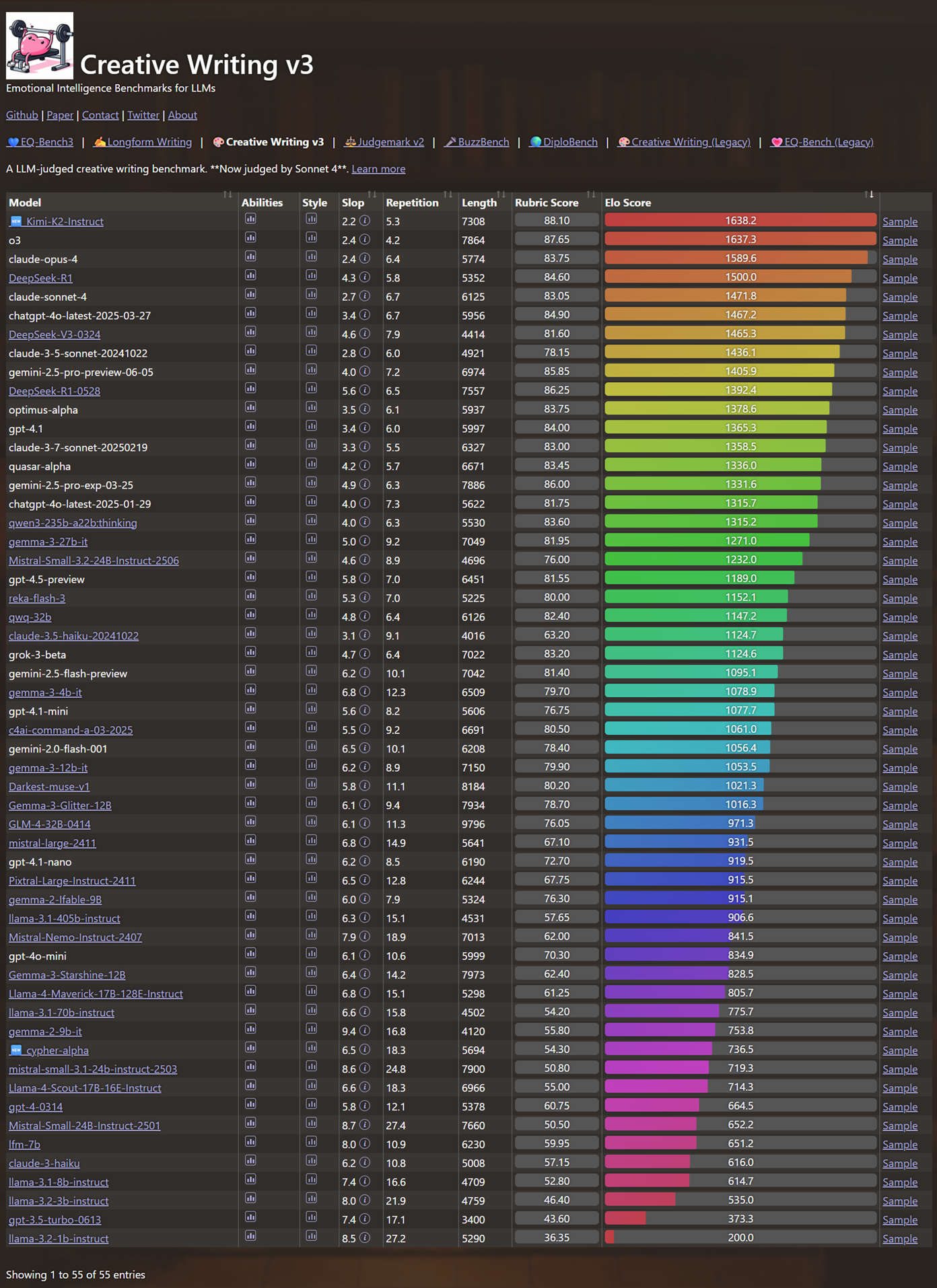Viewport: 937px width, 1288px height.
Task: Click Slop info icon for llama-3.2-1b-instruct
Action: tap(364, 1238)
